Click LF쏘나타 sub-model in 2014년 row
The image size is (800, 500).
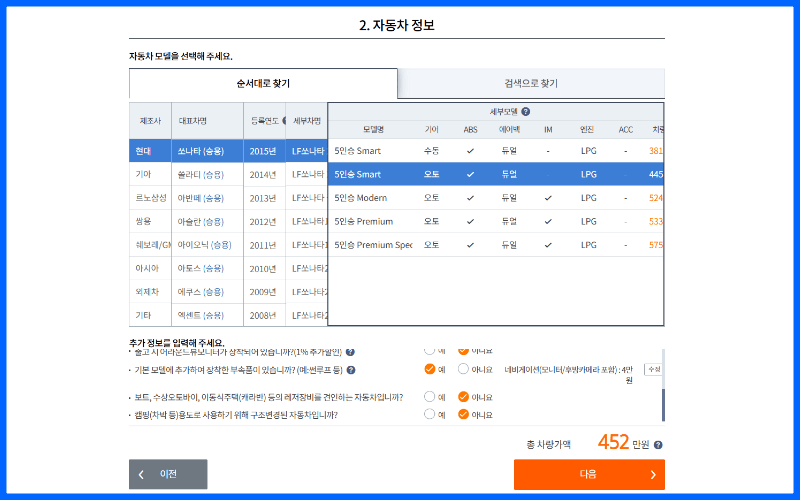coord(307,174)
